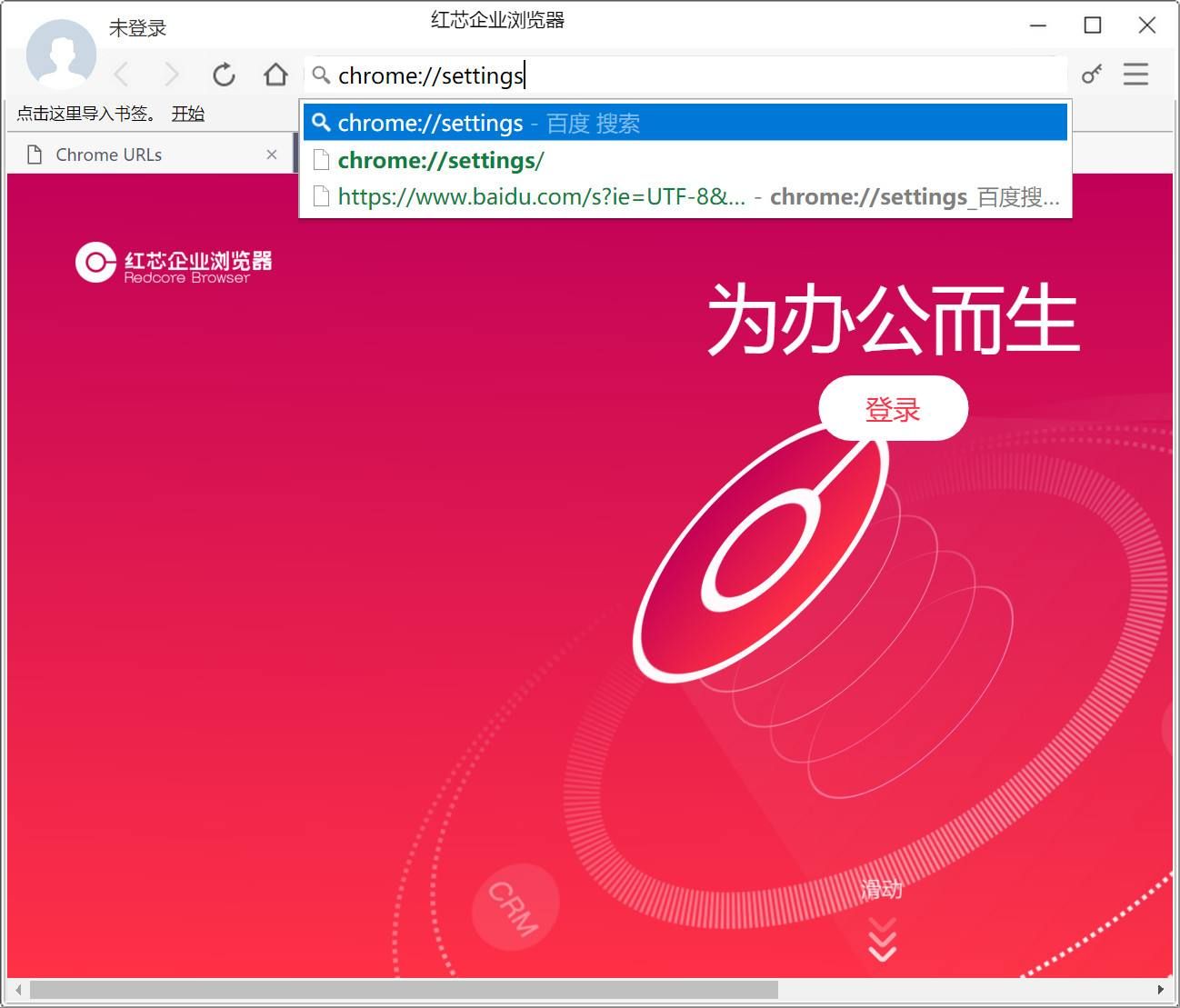Open the hamburger main menu
Screen dimensions: 1180x1008
click(x=1135, y=74)
